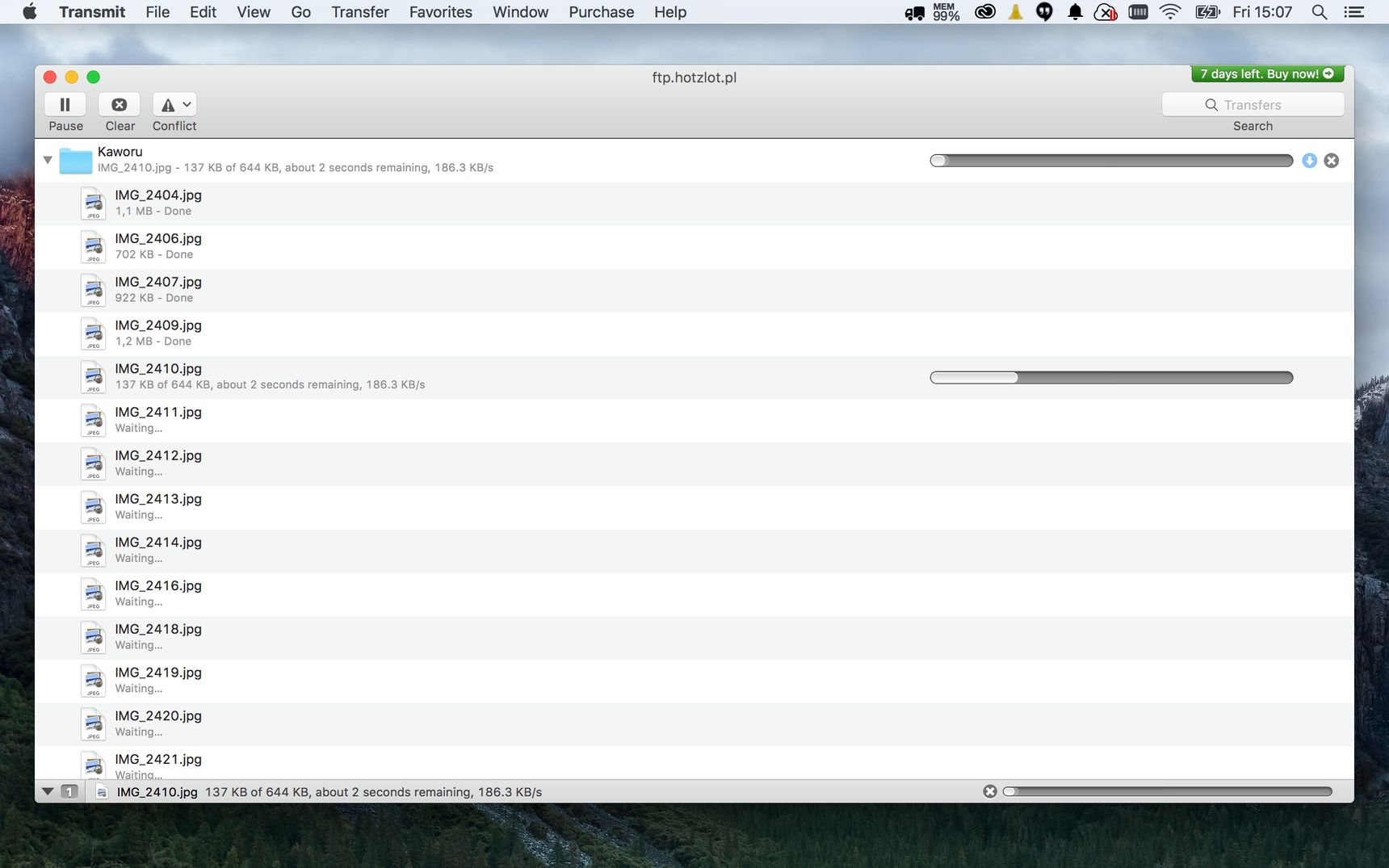
Task: Cancel transfer in the bottom status bar
Action: [x=990, y=791]
